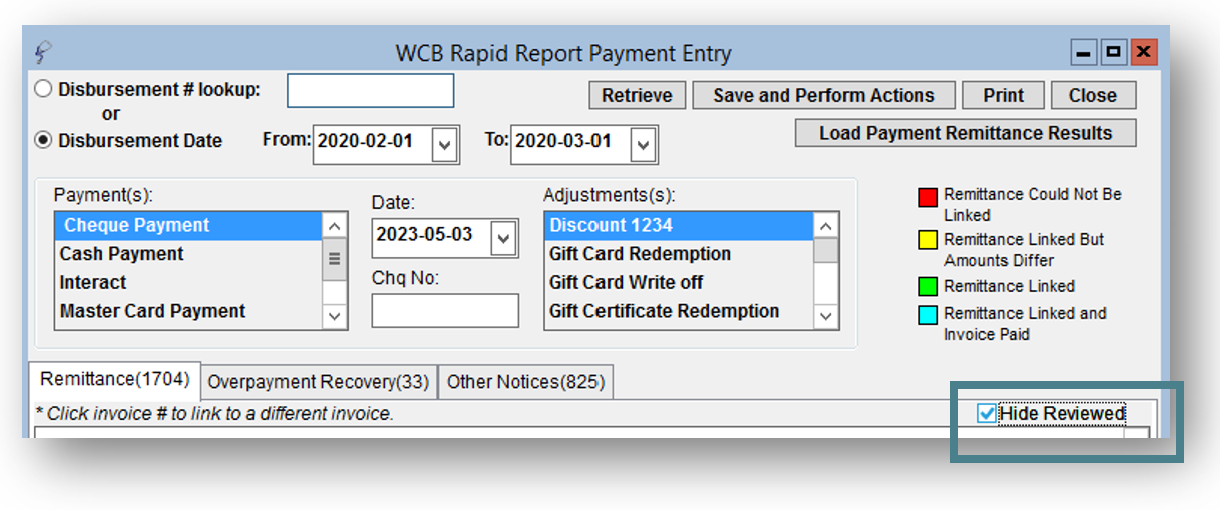Click the Adjustments(s) list scrollbar thumb
Viewport: 1220px width, 510px height.
coord(825,250)
